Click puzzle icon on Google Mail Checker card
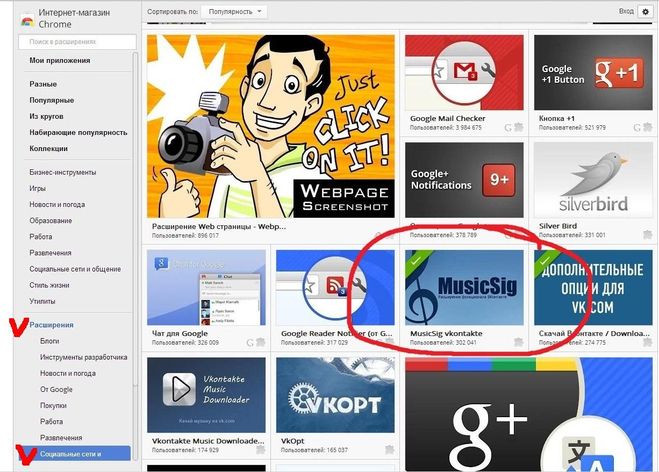659x472 pixels. [x=519, y=127]
